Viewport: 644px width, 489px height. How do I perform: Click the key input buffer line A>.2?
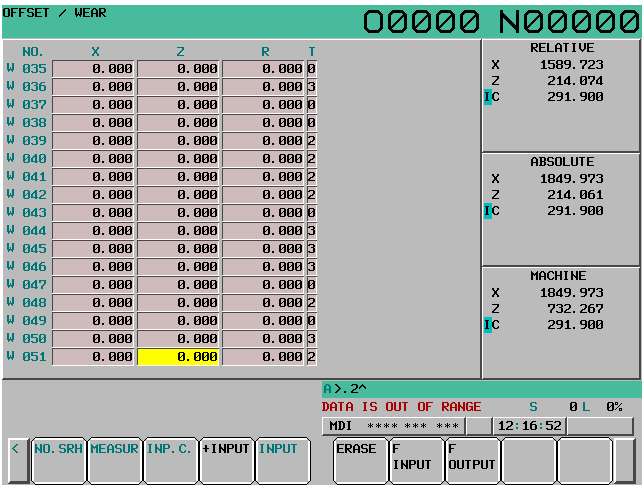481,389
